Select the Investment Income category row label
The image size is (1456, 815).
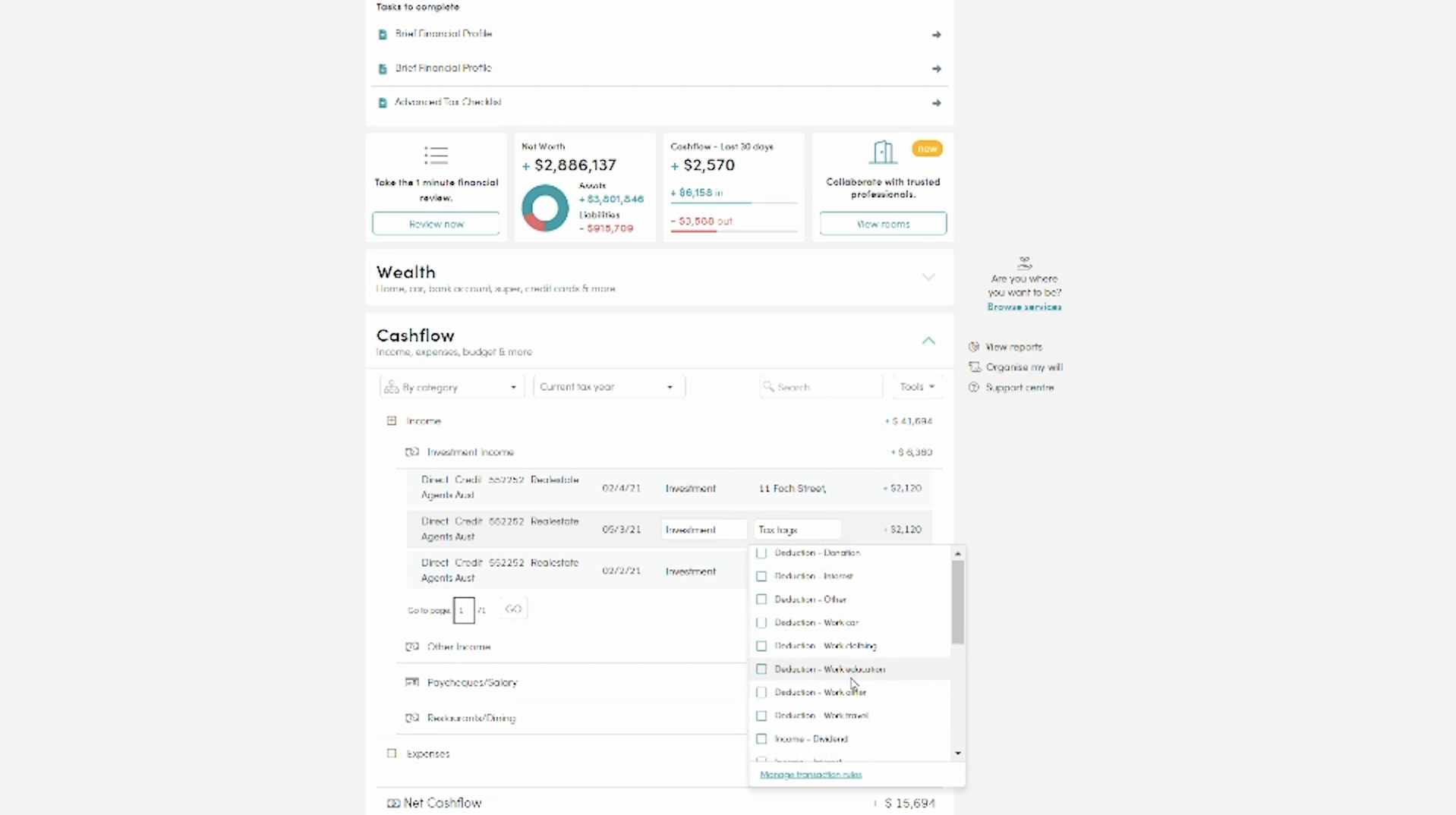click(471, 452)
